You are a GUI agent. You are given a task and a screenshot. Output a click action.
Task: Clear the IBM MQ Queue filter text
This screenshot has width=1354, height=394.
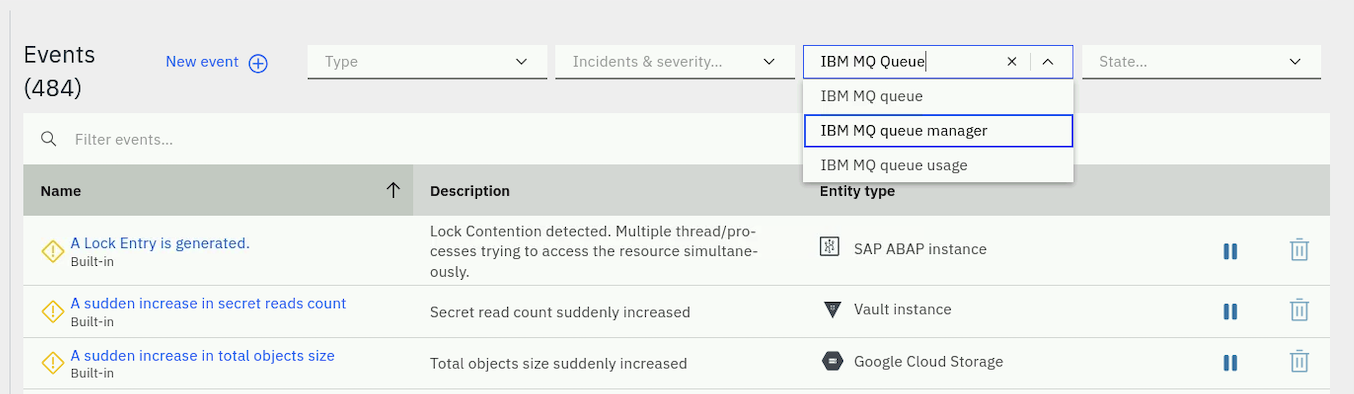[x=1011, y=62]
